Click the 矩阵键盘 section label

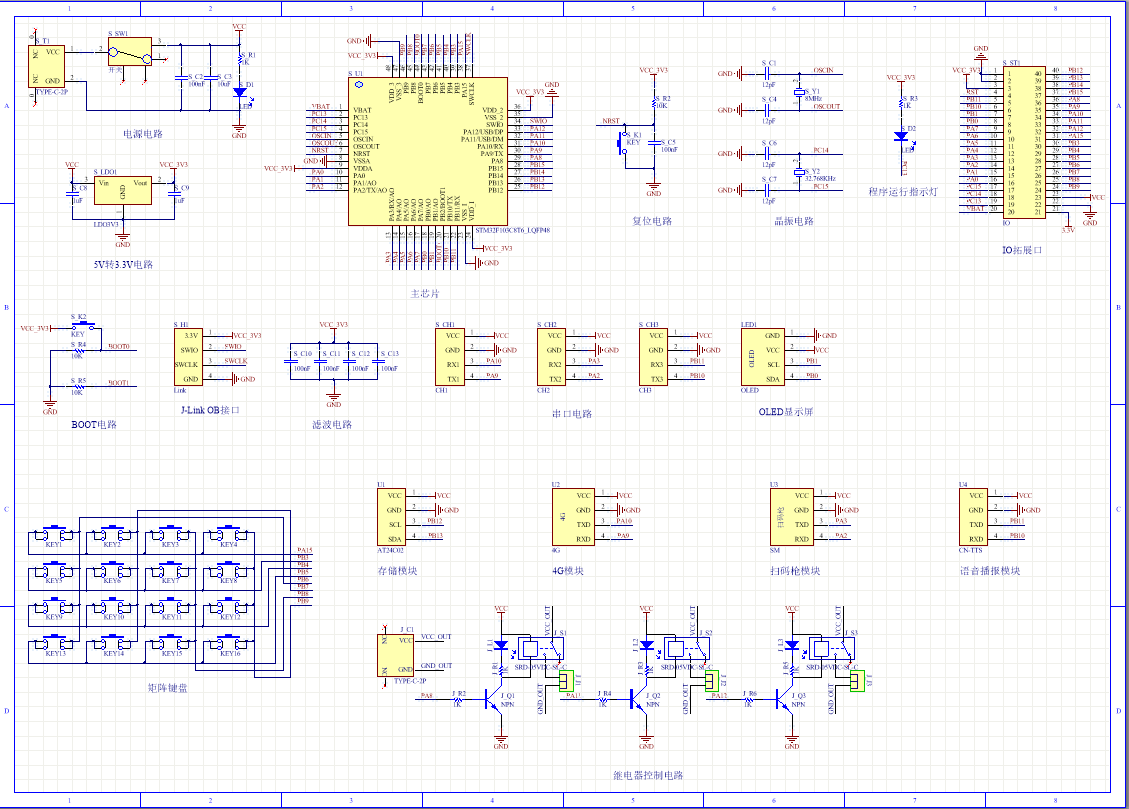pyautogui.click(x=168, y=688)
